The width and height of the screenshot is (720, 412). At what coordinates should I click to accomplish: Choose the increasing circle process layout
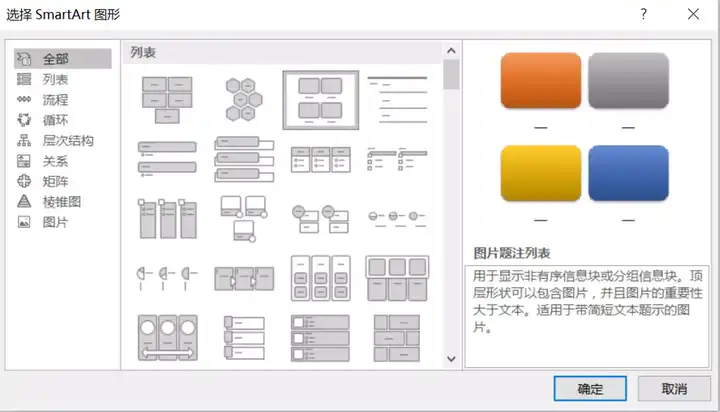pyautogui.click(x=397, y=219)
